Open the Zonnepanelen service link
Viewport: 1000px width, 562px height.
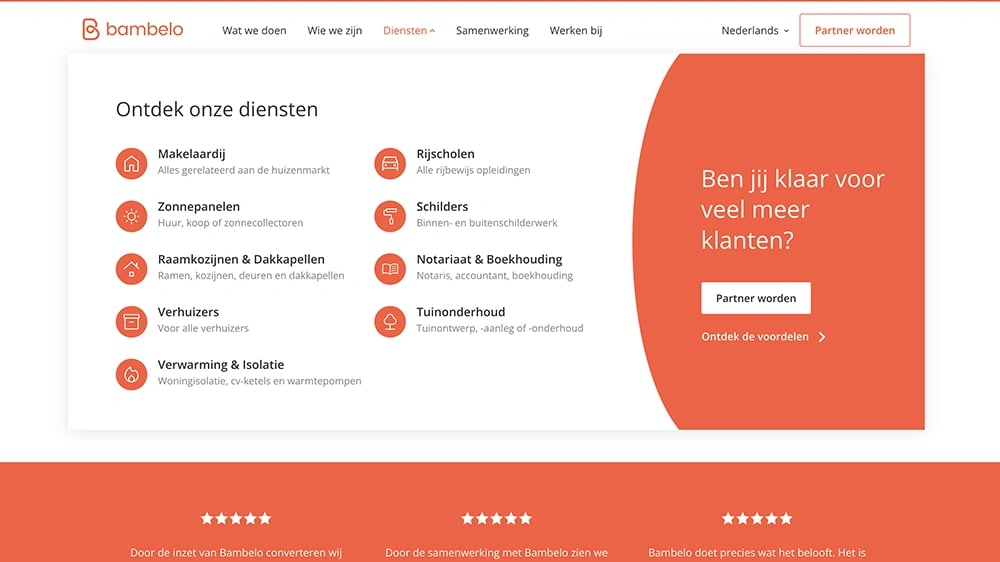[x=198, y=207]
